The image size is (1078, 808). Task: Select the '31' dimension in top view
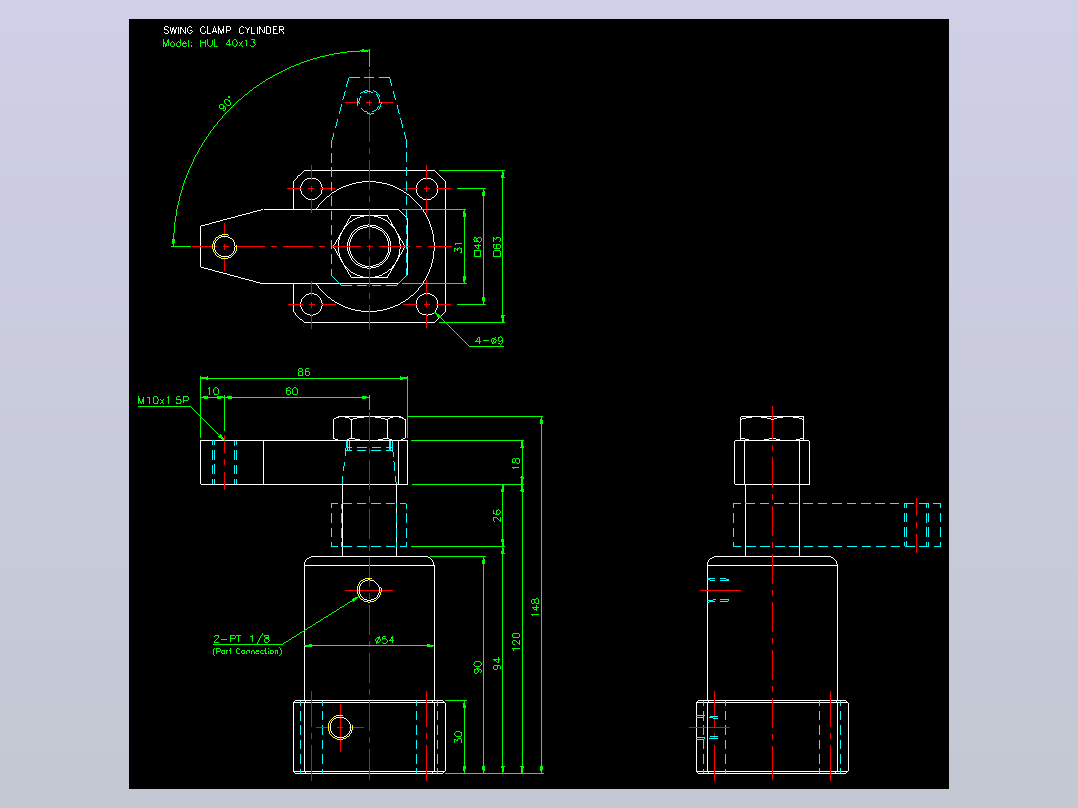point(459,247)
